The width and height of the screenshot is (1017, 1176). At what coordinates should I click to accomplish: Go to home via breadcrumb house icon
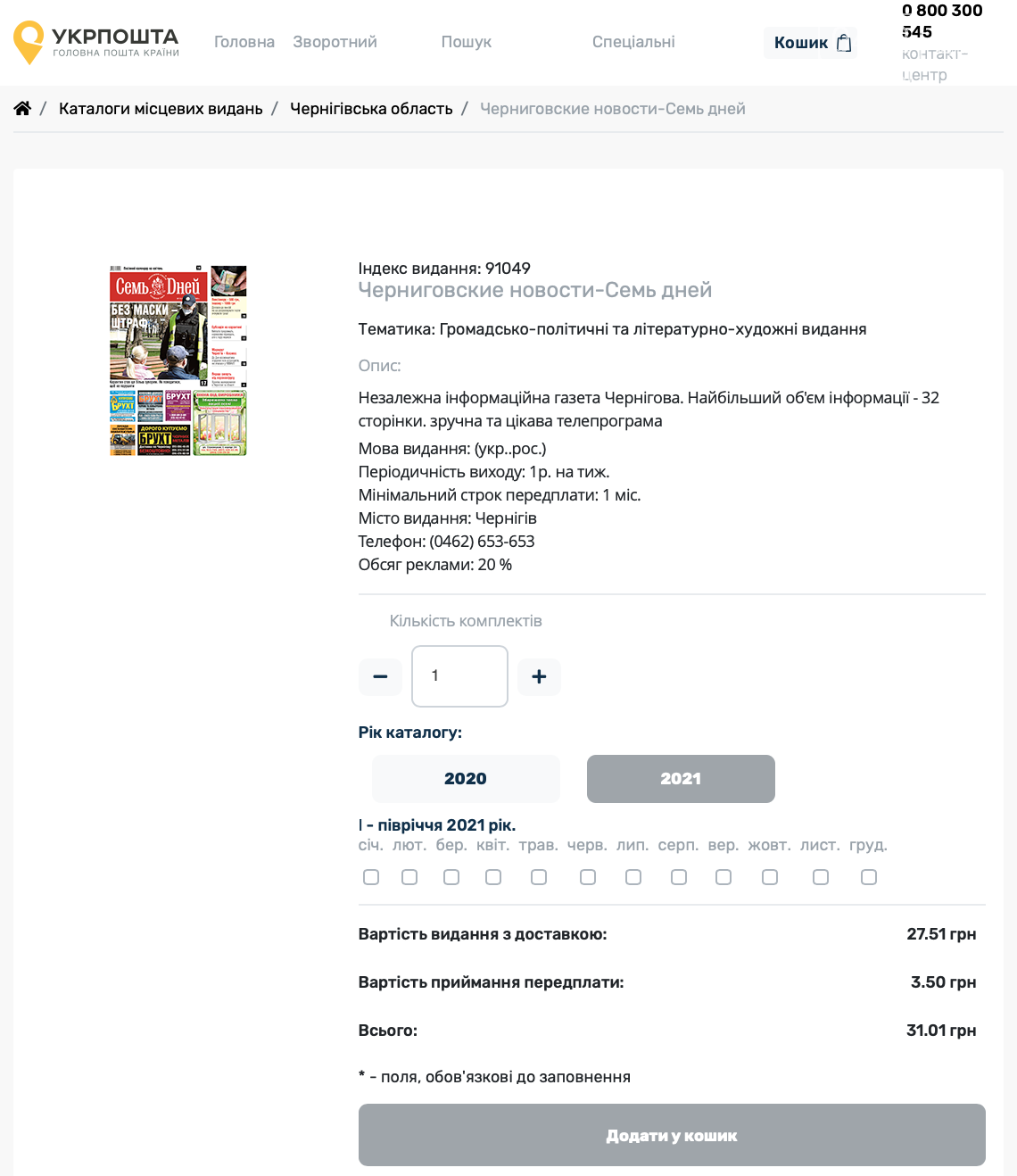click(22, 108)
